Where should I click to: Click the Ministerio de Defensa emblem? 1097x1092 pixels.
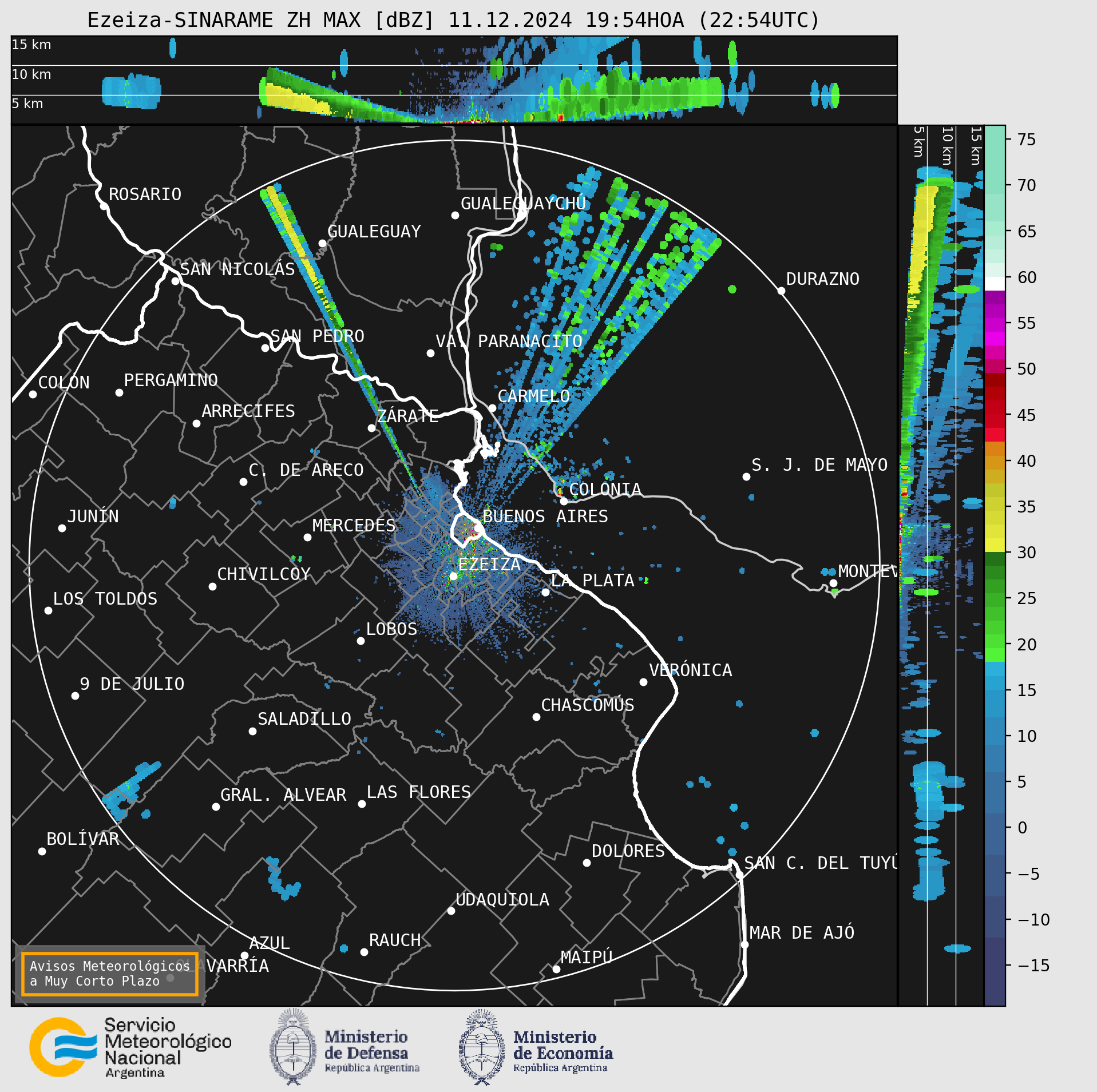(x=293, y=1047)
